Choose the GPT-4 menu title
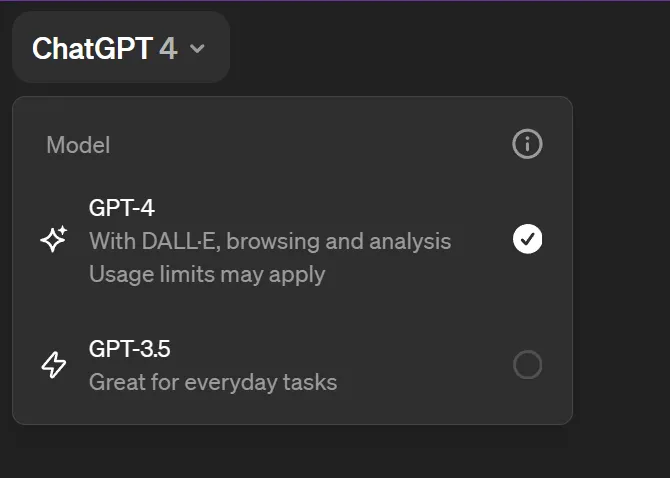 coord(122,208)
